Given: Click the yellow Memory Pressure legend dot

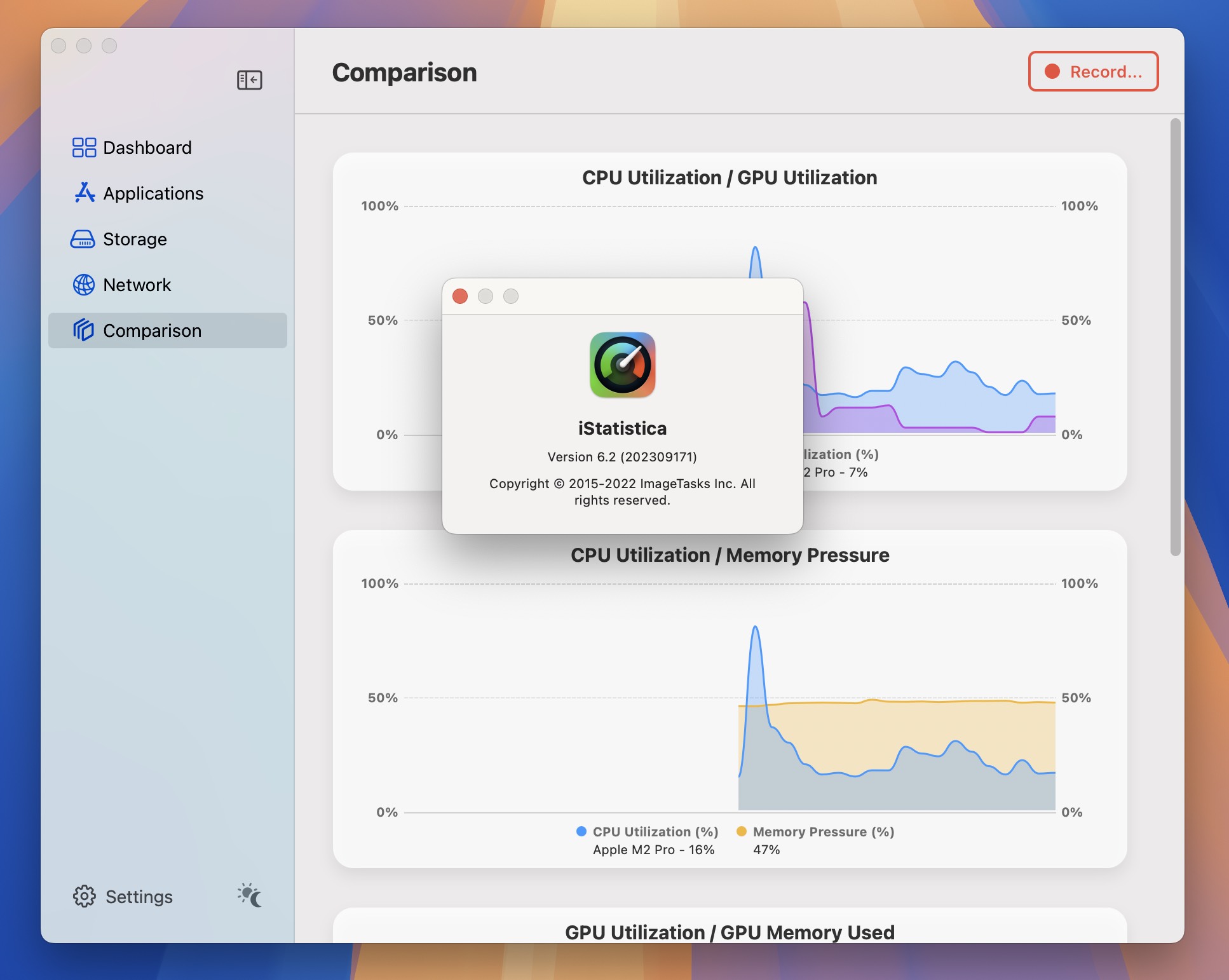Looking at the screenshot, I should [x=741, y=831].
